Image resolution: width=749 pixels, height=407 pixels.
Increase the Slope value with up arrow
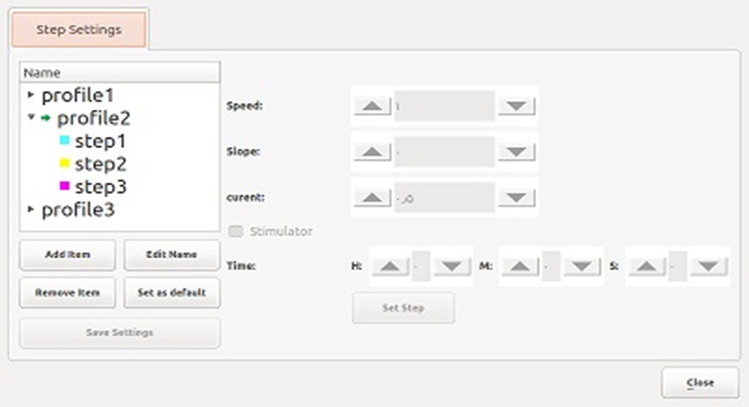[x=372, y=152]
